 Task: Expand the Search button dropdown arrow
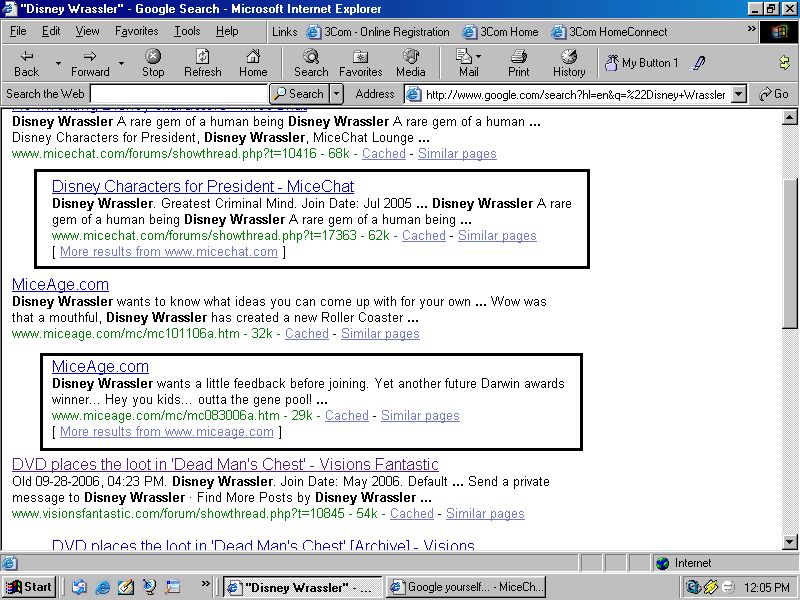(x=336, y=94)
